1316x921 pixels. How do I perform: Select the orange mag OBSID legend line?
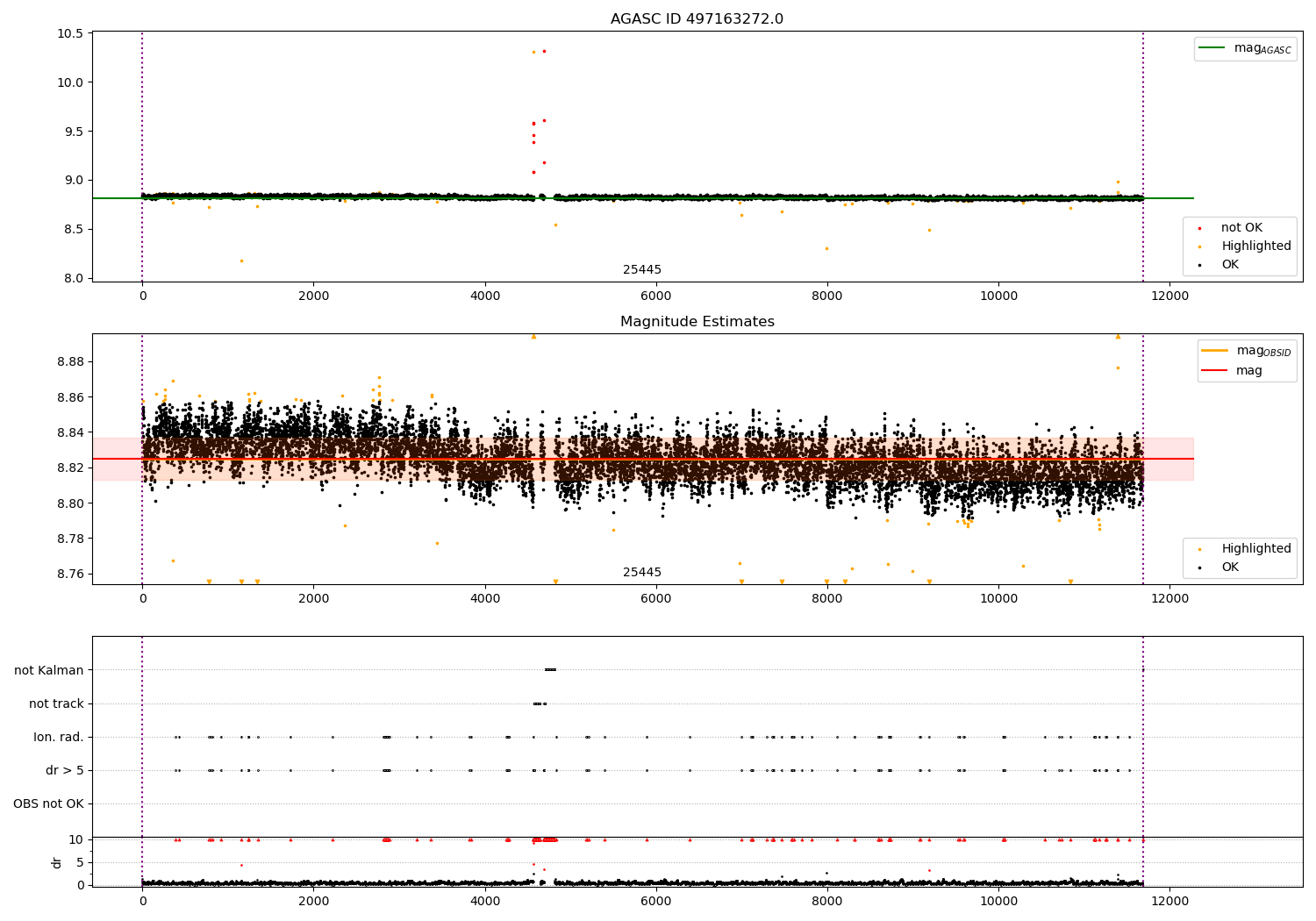click(1215, 351)
